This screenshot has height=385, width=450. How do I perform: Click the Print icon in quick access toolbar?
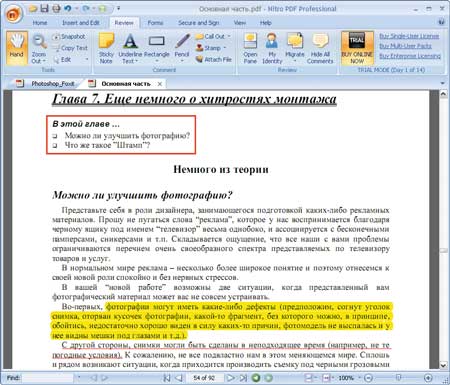coord(56,8)
